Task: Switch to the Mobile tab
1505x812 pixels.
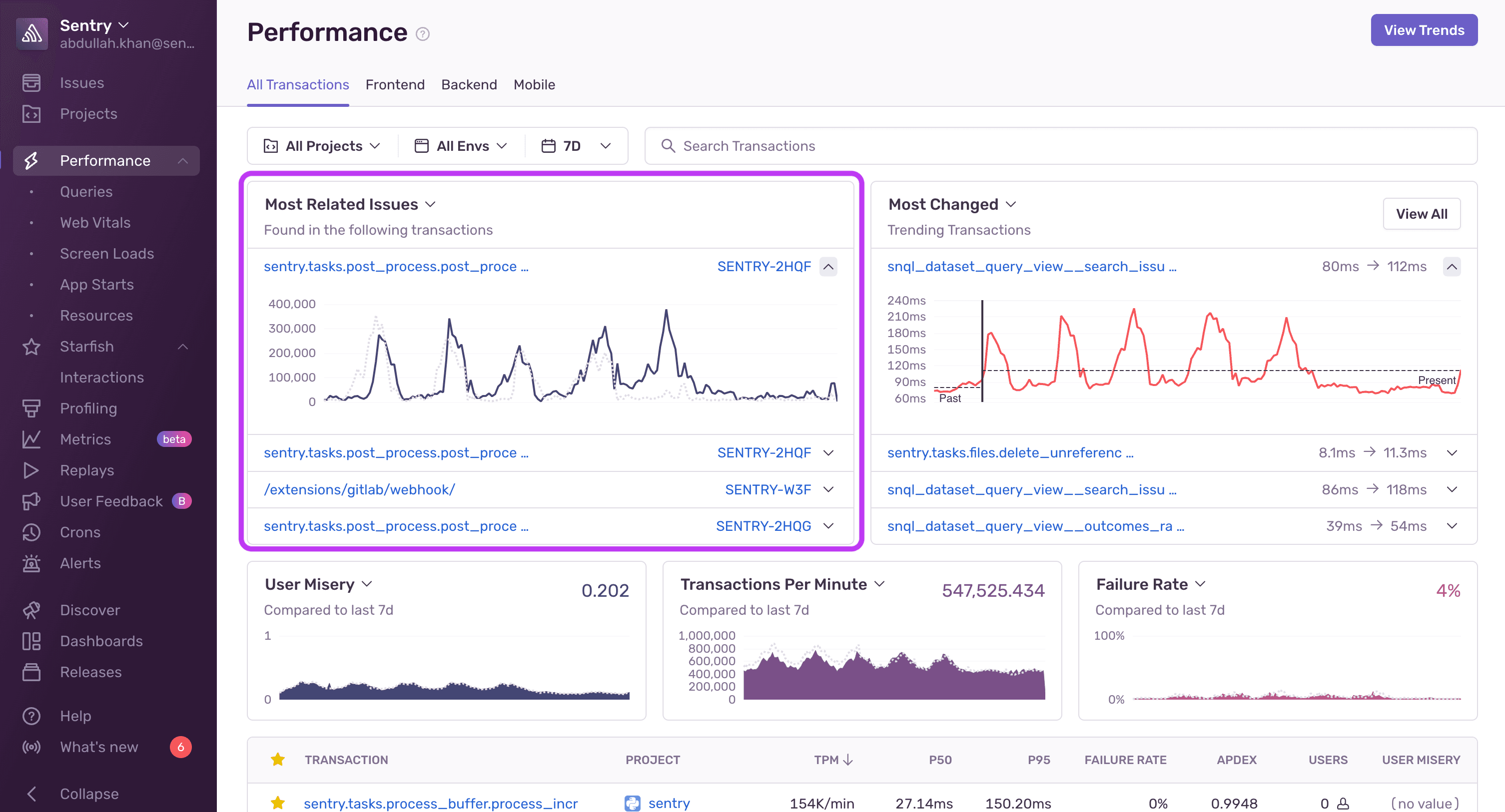Action: pyautogui.click(x=534, y=84)
